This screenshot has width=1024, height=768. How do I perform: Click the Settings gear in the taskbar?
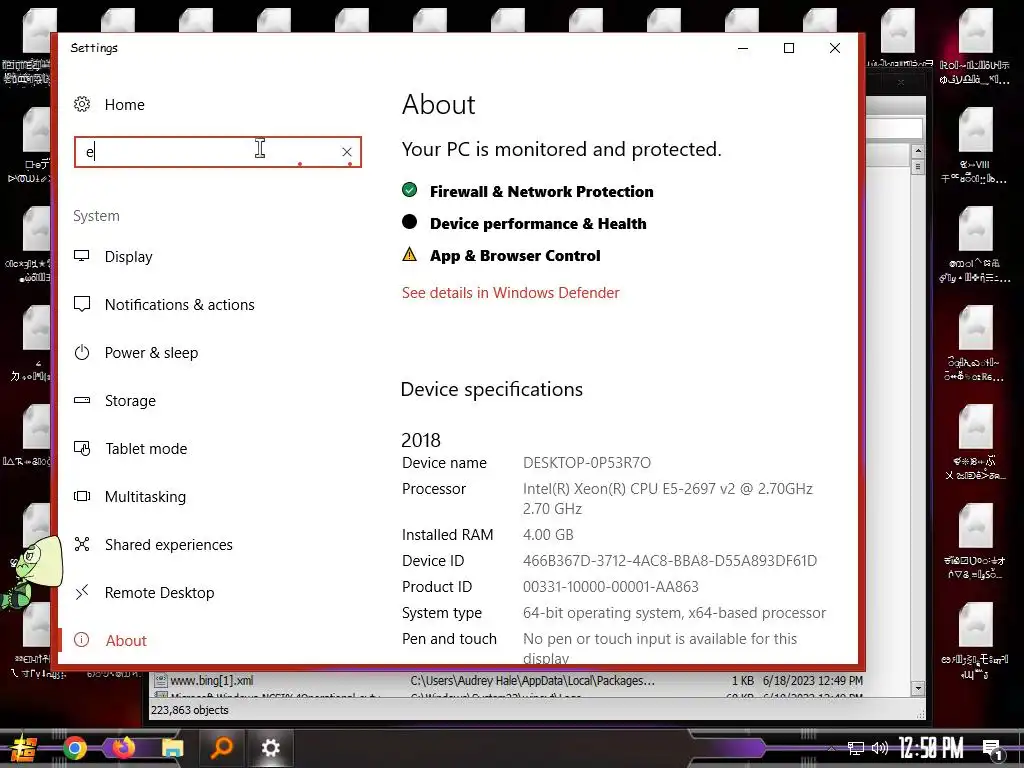pos(270,748)
